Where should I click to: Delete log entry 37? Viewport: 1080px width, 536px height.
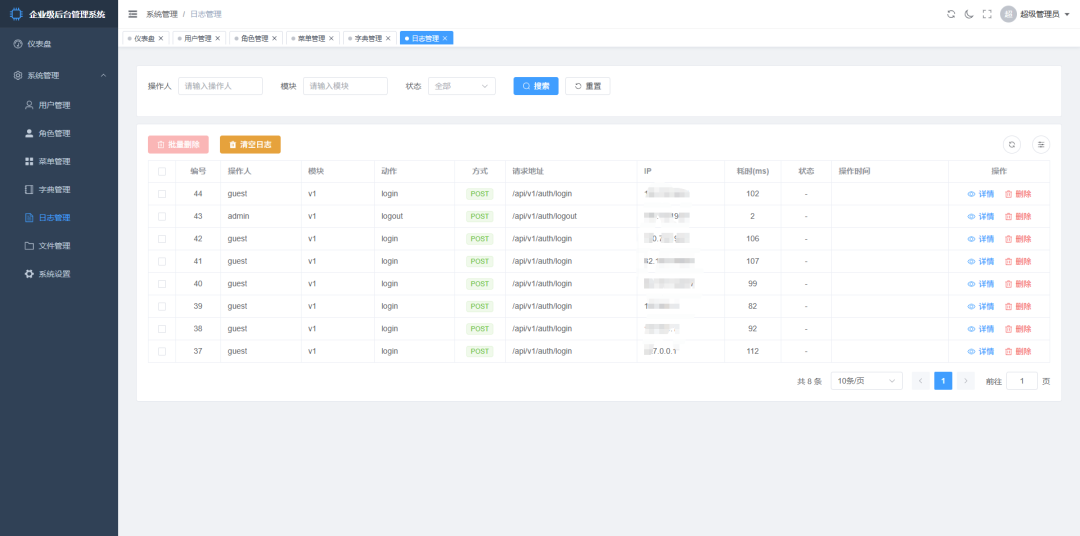click(1018, 351)
